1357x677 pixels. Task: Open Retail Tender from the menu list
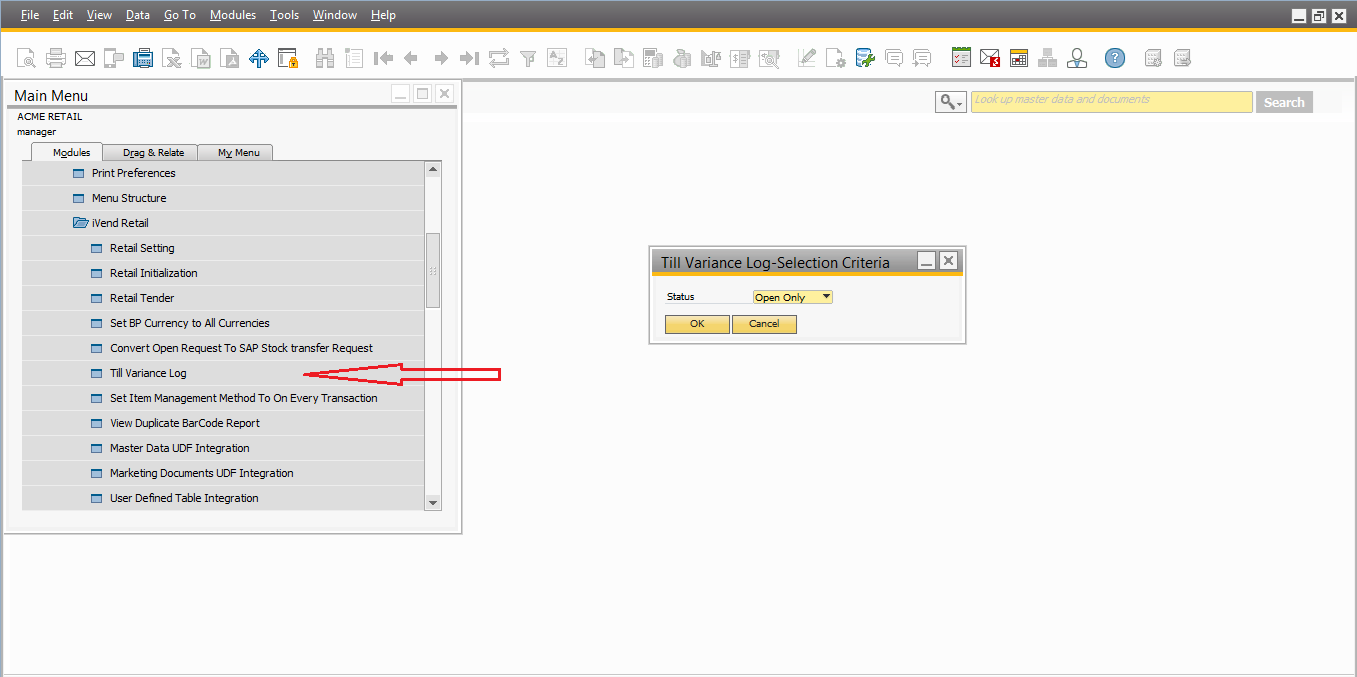pyautogui.click(x=142, y=298)
